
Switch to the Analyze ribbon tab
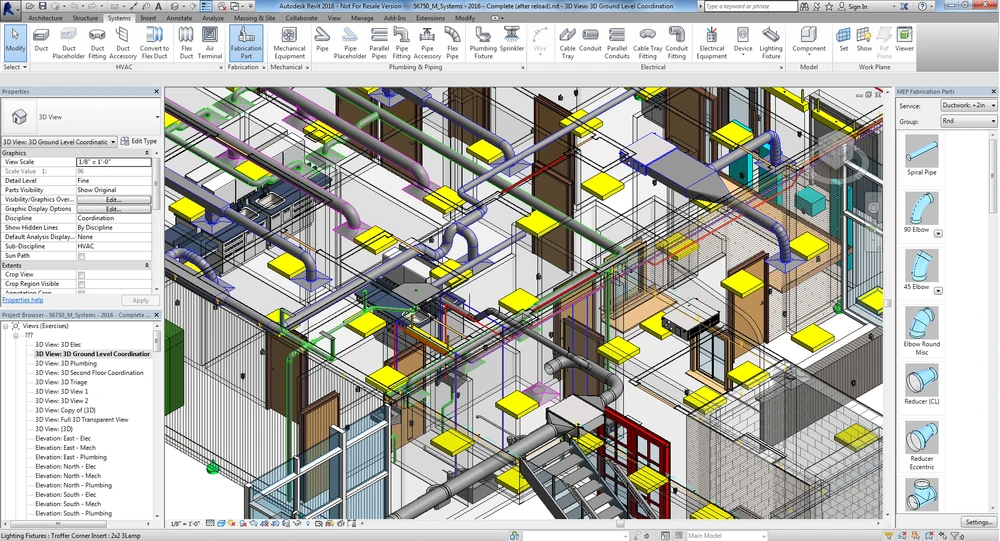tap(213, 18)
